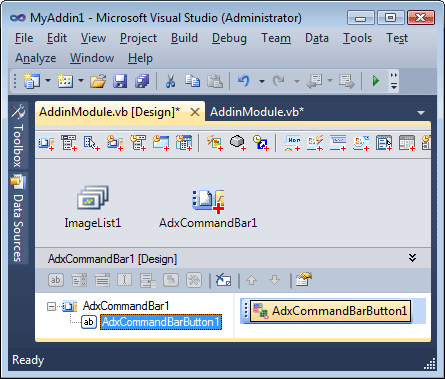Open the Team menu

[276, 38]
